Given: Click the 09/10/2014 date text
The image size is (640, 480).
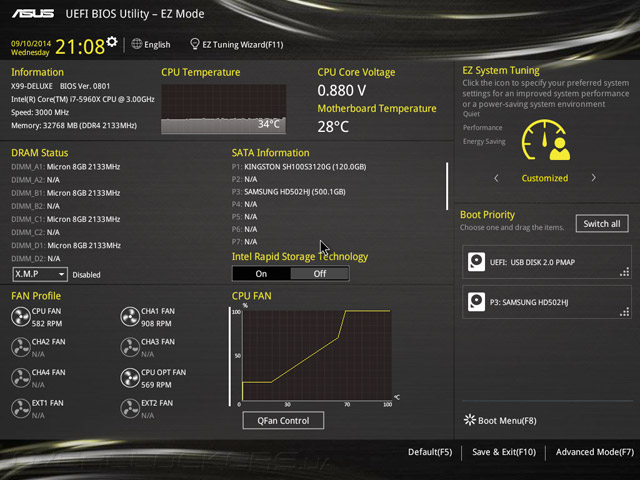Looking at the screenshot, I should [31, 43].
